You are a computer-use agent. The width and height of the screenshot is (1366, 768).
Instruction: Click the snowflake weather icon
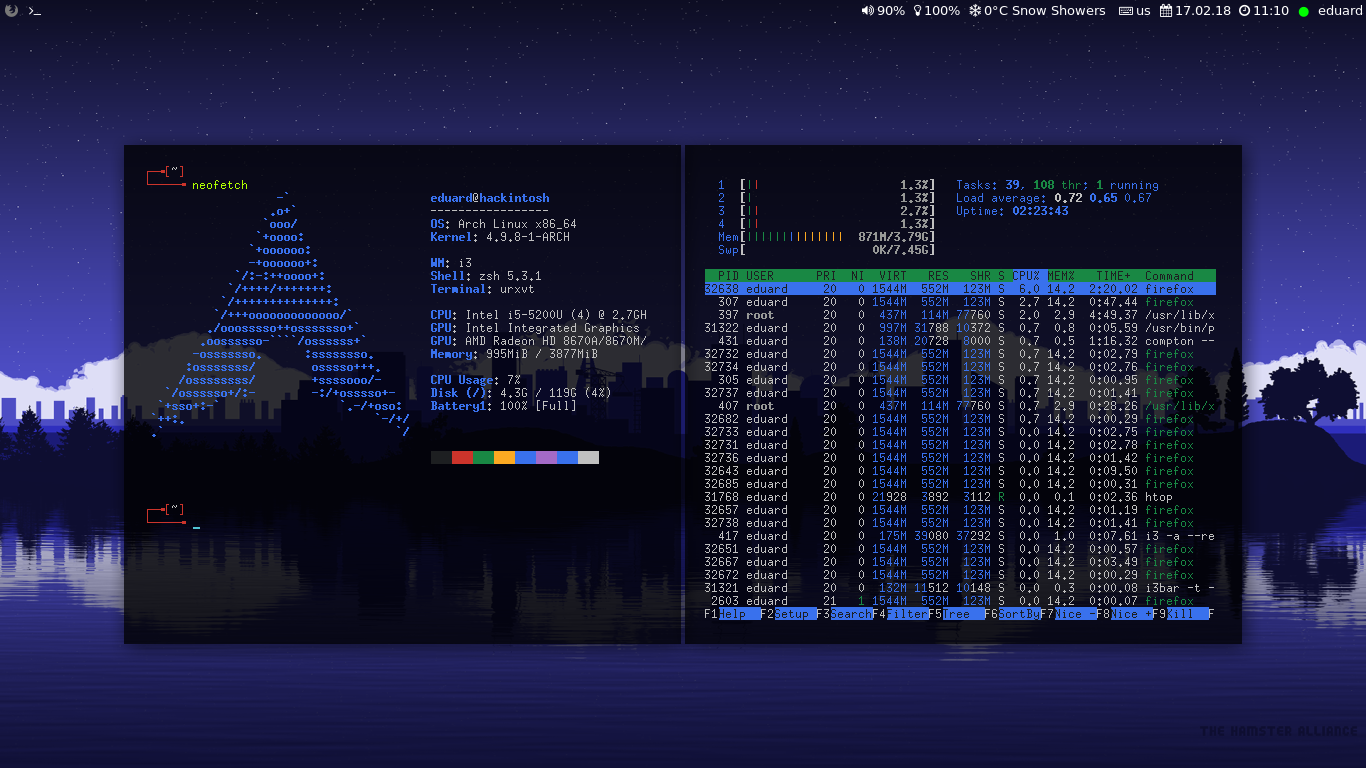pos(975,10)
